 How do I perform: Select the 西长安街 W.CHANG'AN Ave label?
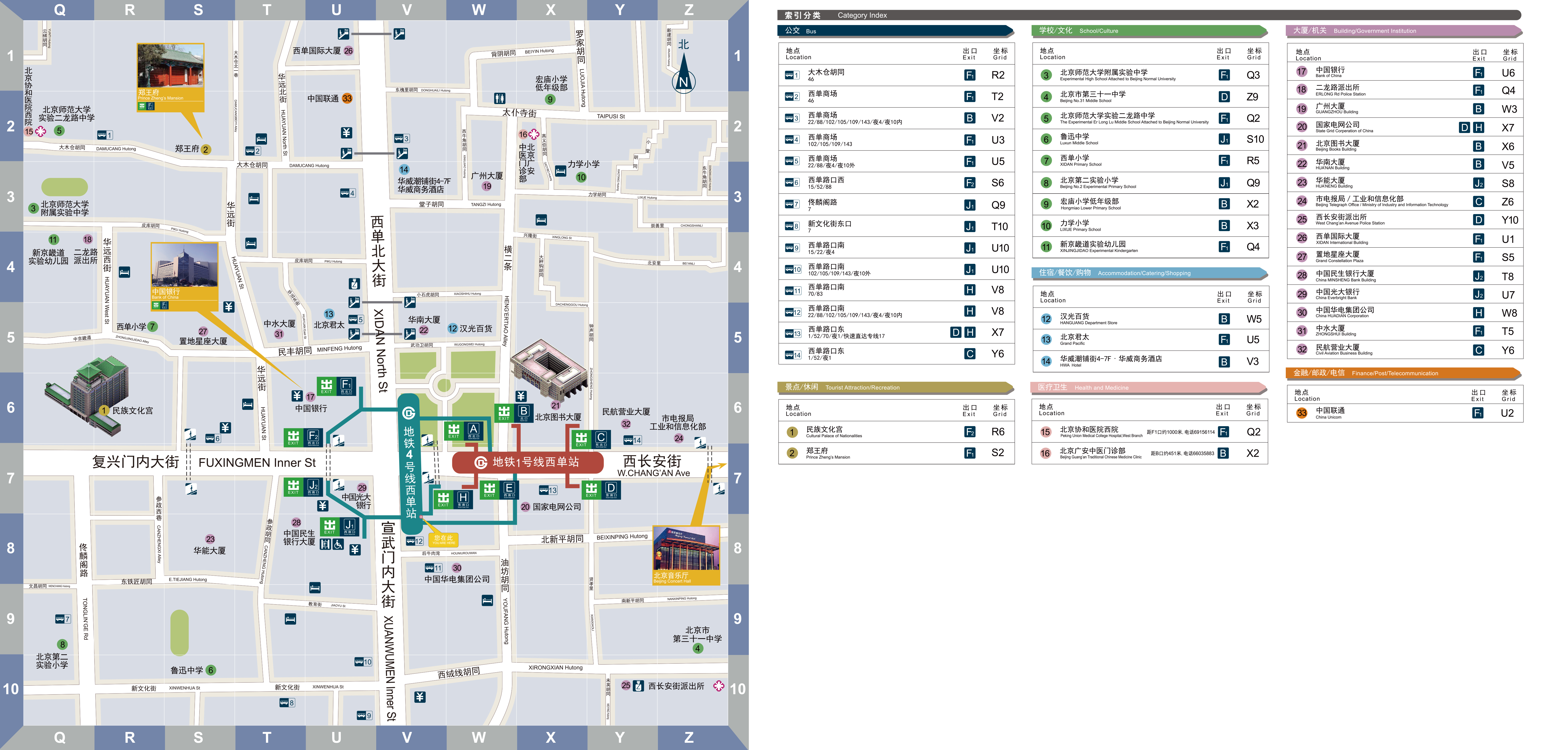[653, 466]
